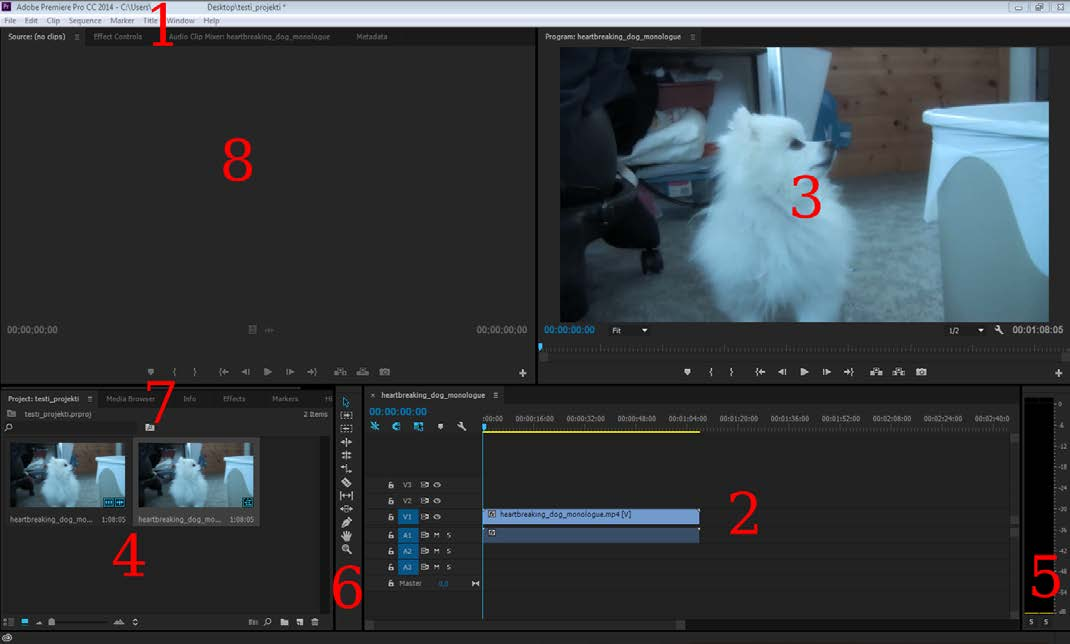Open the Source monitor panel menu

[76, 37]
